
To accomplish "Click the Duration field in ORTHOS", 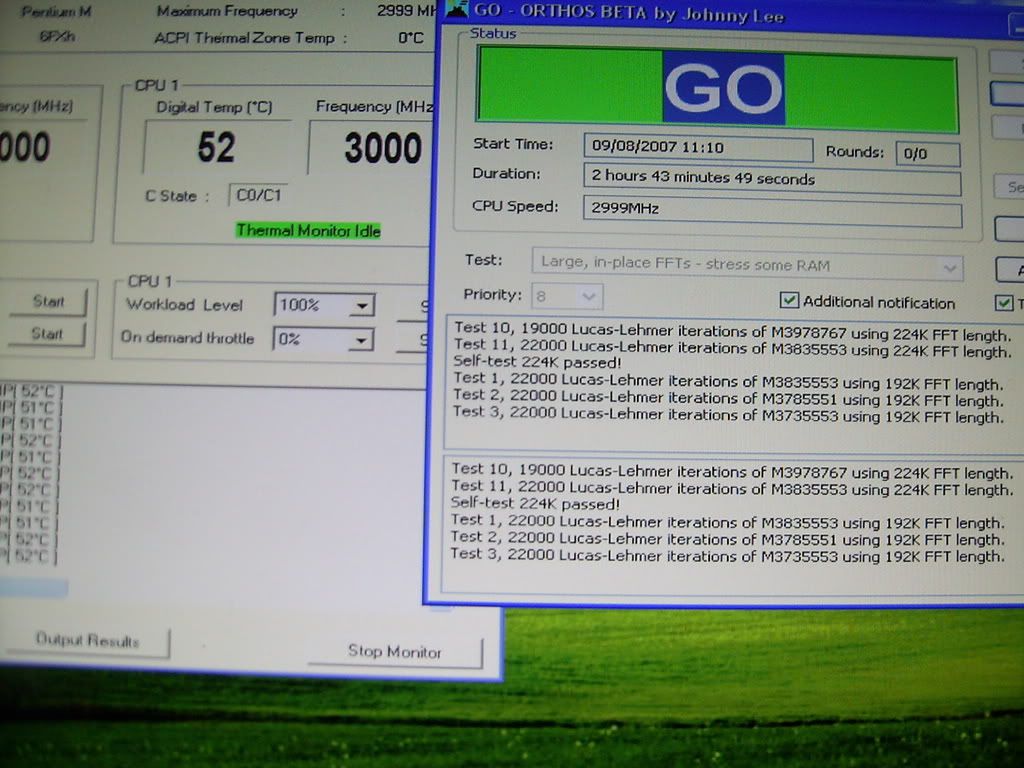I will (772, 178).
